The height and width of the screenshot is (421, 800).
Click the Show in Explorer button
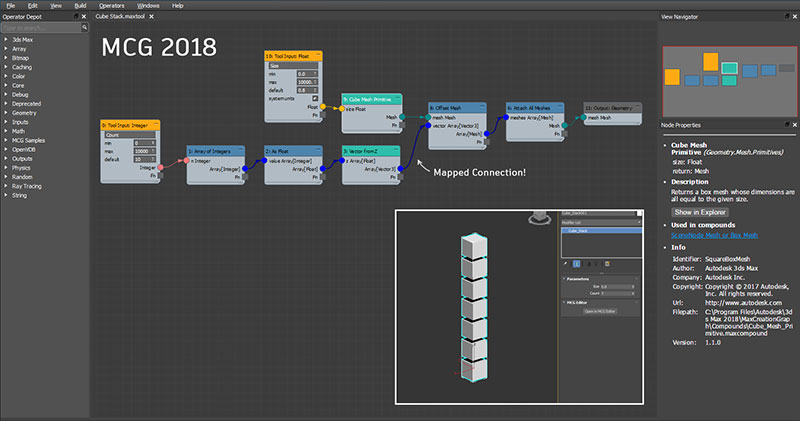[x=699, y=212]
